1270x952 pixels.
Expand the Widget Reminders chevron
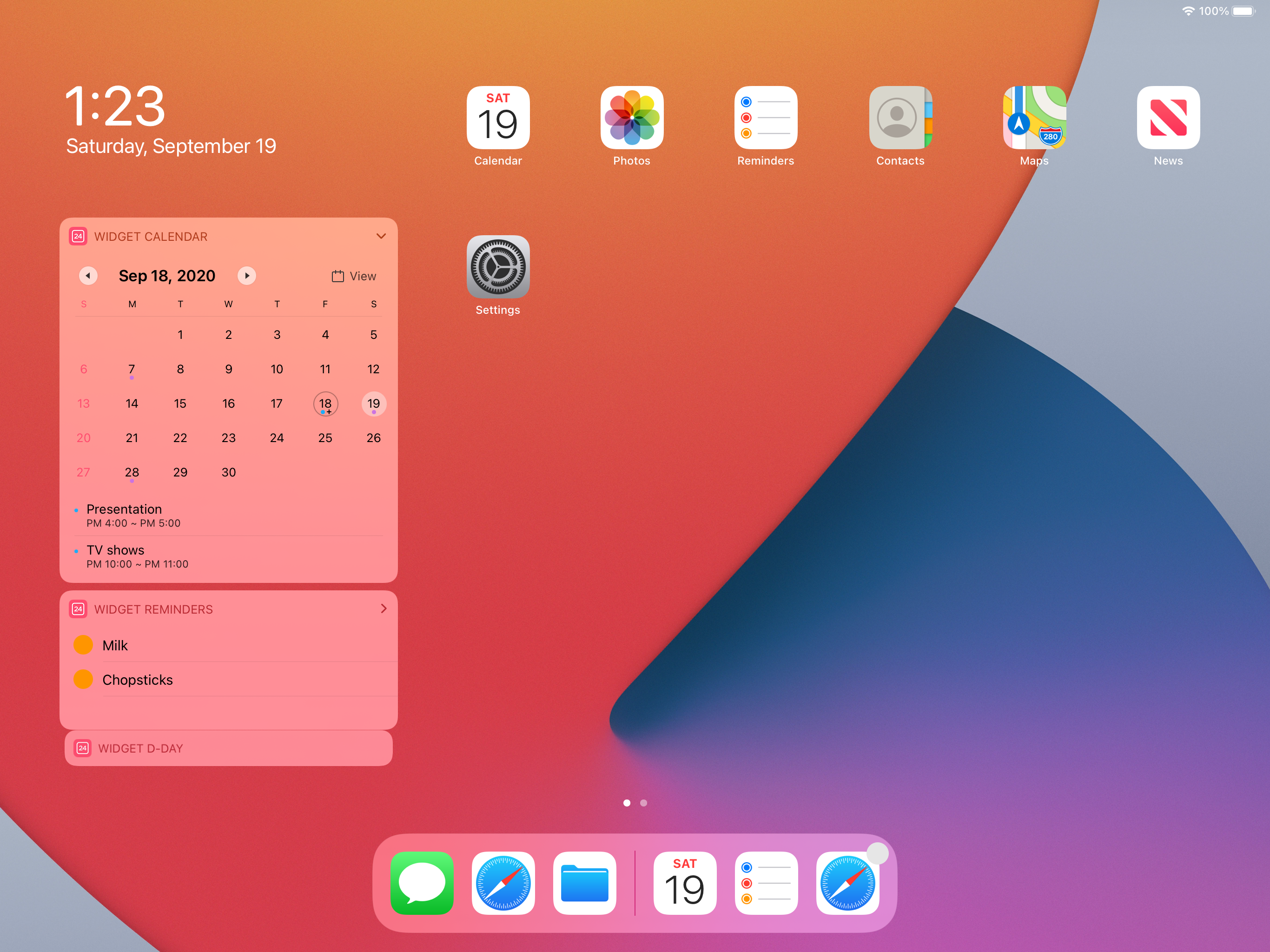tap(384, 608)
